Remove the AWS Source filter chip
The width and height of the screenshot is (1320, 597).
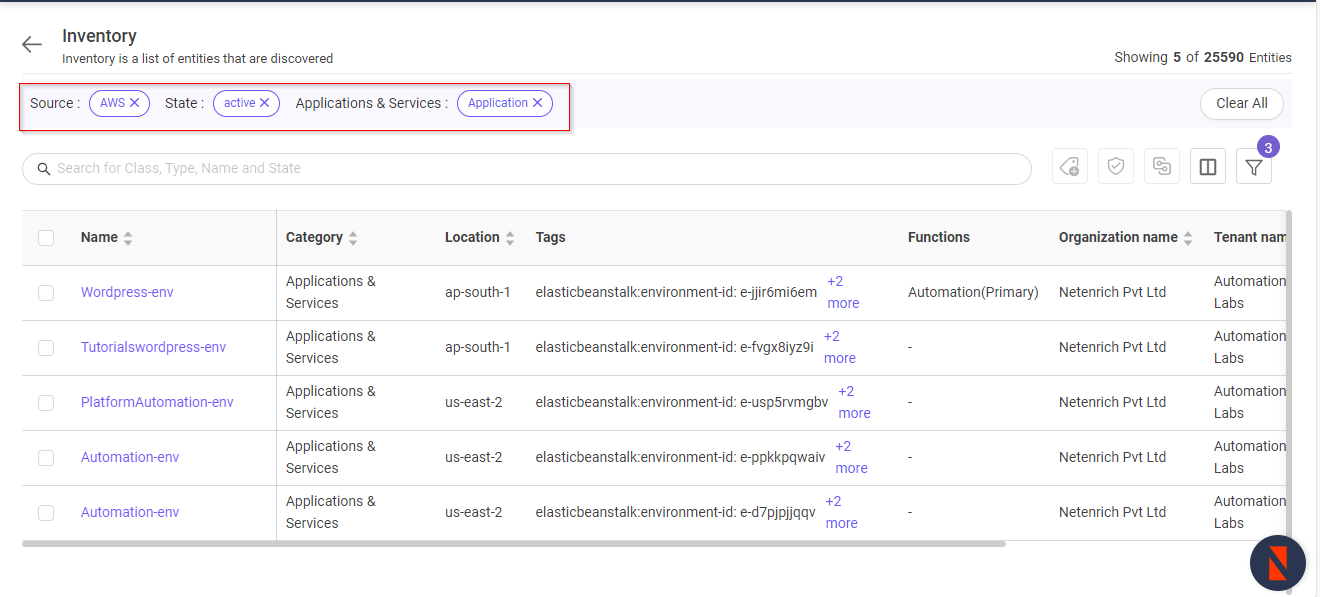[136, 102]
